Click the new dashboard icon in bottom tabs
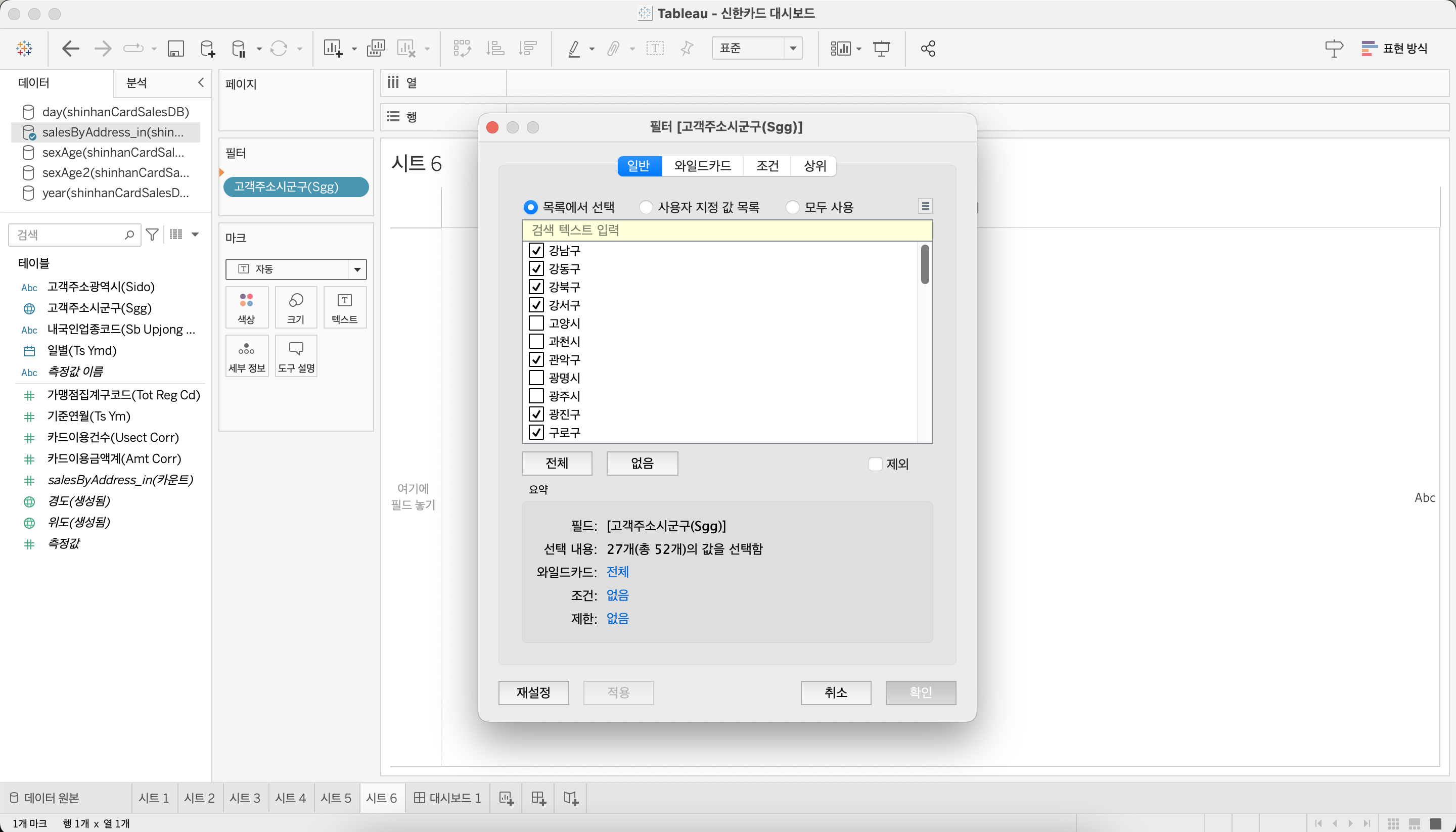The height and width of the screenshot is (832, 1456). coord(538,798)
